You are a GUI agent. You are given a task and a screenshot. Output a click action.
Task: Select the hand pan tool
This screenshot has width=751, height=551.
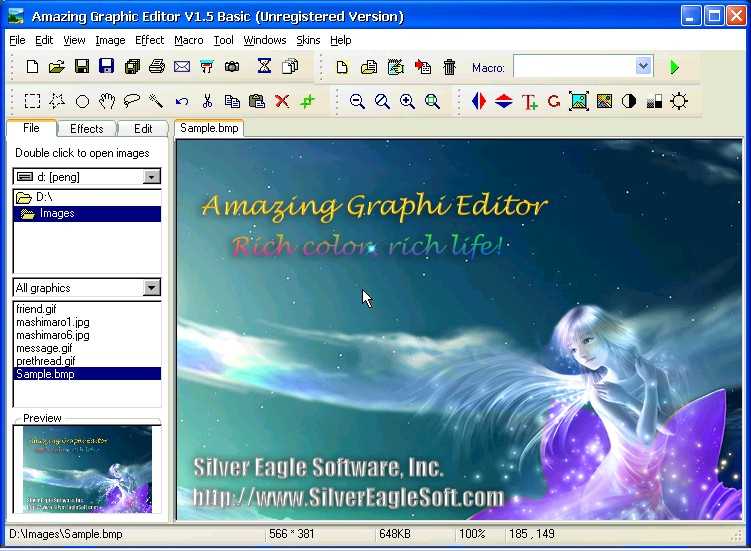(x=107, y=101)
